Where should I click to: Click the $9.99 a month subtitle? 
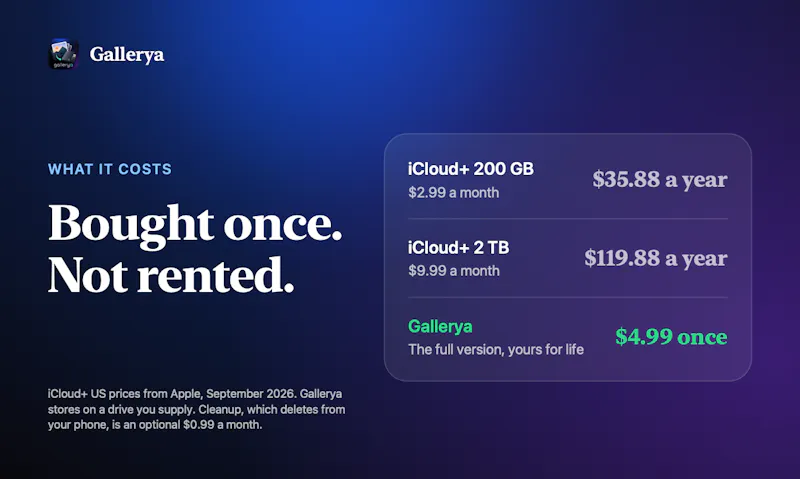[x=454, y=270]
